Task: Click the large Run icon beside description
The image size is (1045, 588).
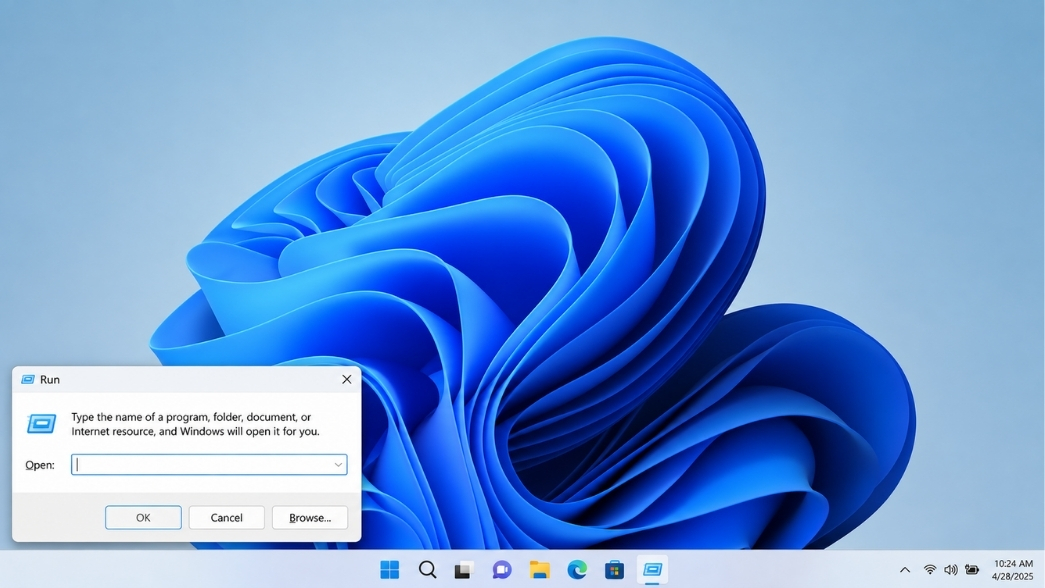Action: pyautogui.click(x=41, y=423)
